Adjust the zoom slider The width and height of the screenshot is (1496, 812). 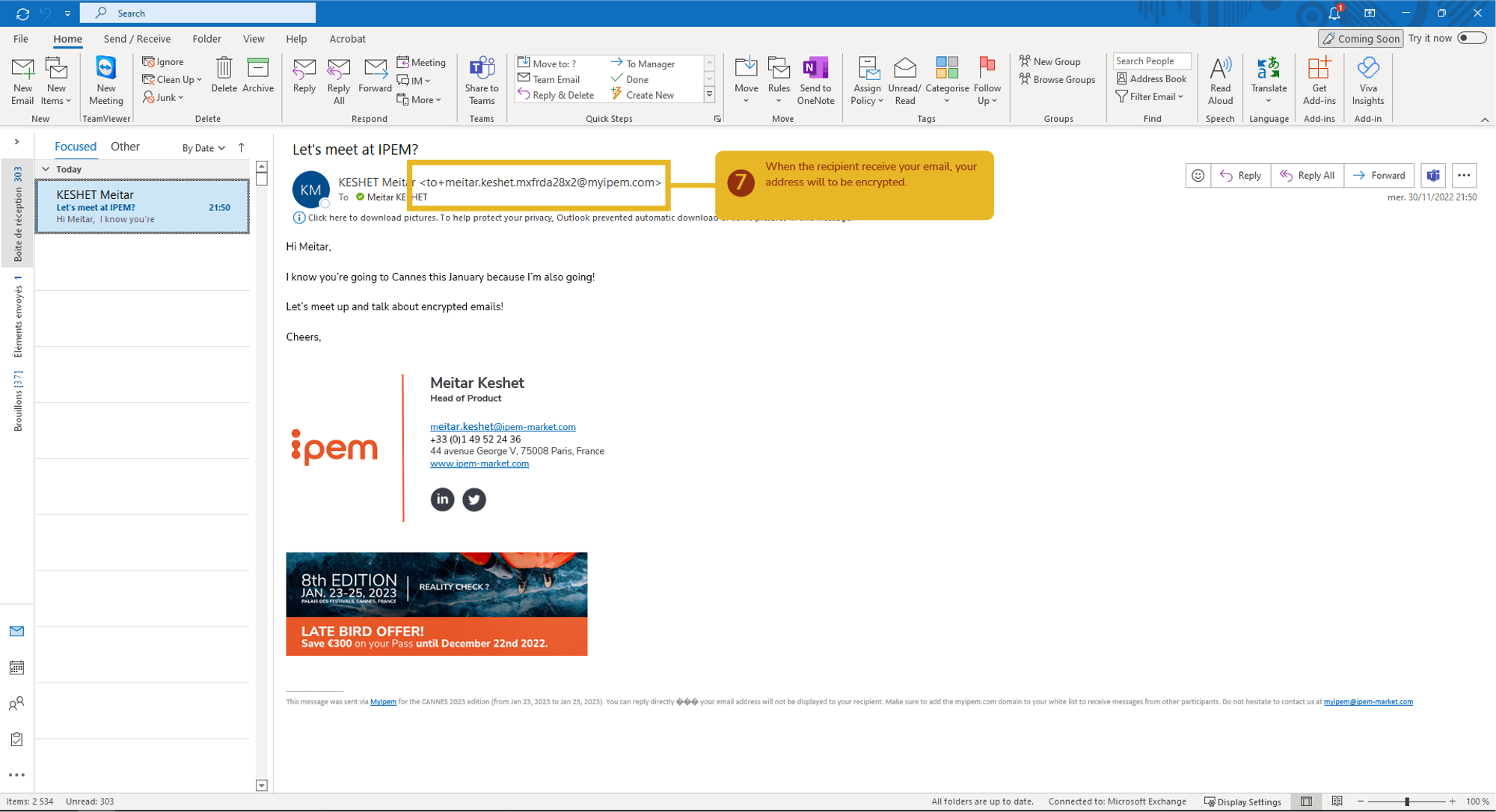1406,802
